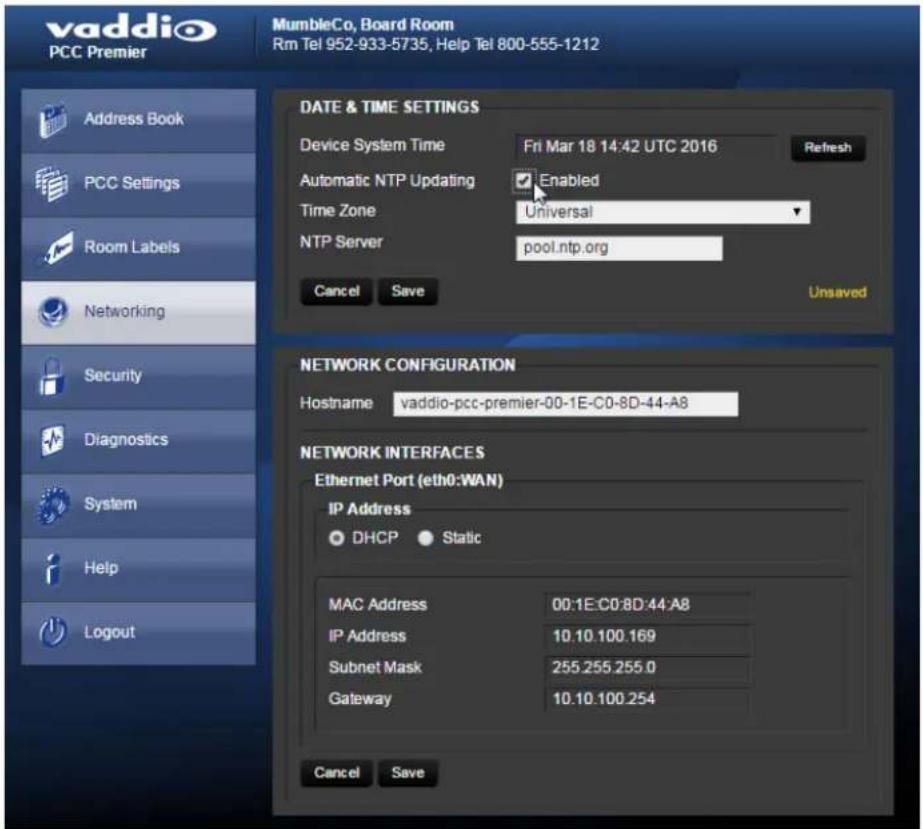Click the Subnet Mask label
The image size is (923, 829).
(375, 667)
